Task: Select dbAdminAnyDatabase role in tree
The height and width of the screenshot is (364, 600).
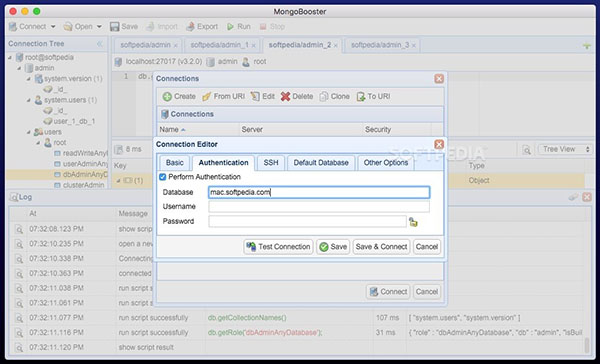Action: 85,175
